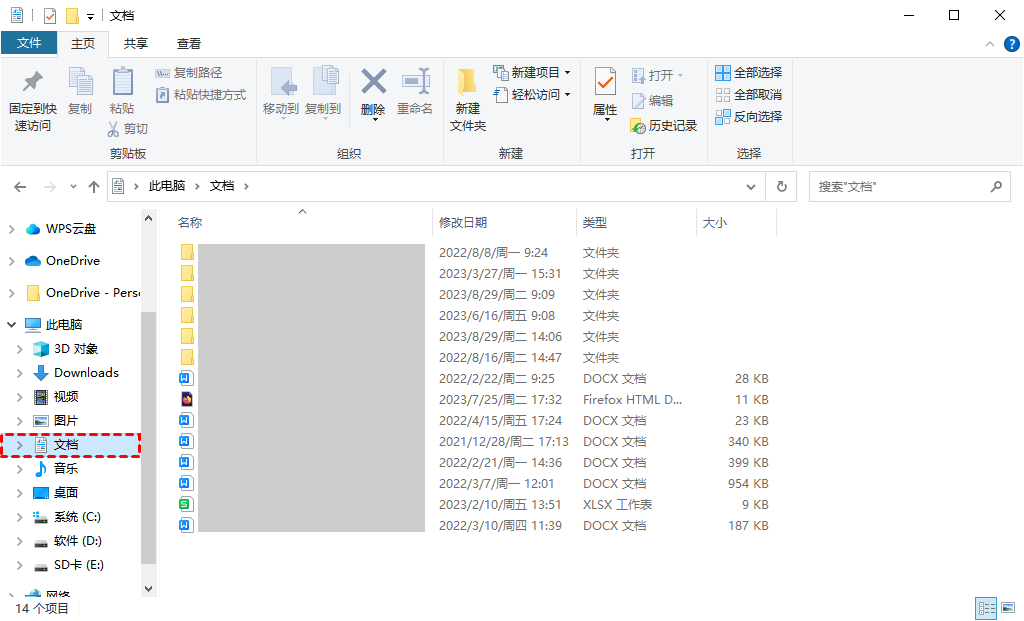Screen dimensions: 1024x621
Task: Switch to the 主页 ribbon tab
Action: click(x=83, y=44)
